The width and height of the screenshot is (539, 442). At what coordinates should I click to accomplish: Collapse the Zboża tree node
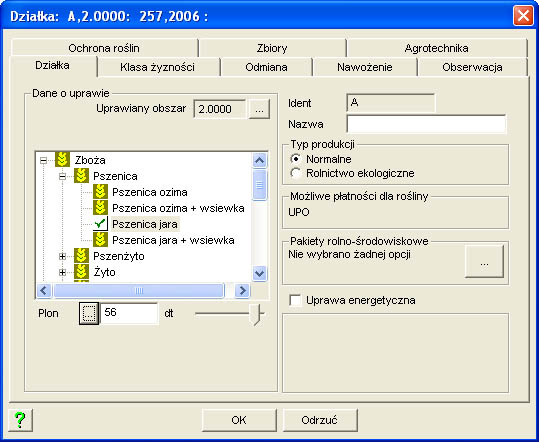[x=43, y=160]
